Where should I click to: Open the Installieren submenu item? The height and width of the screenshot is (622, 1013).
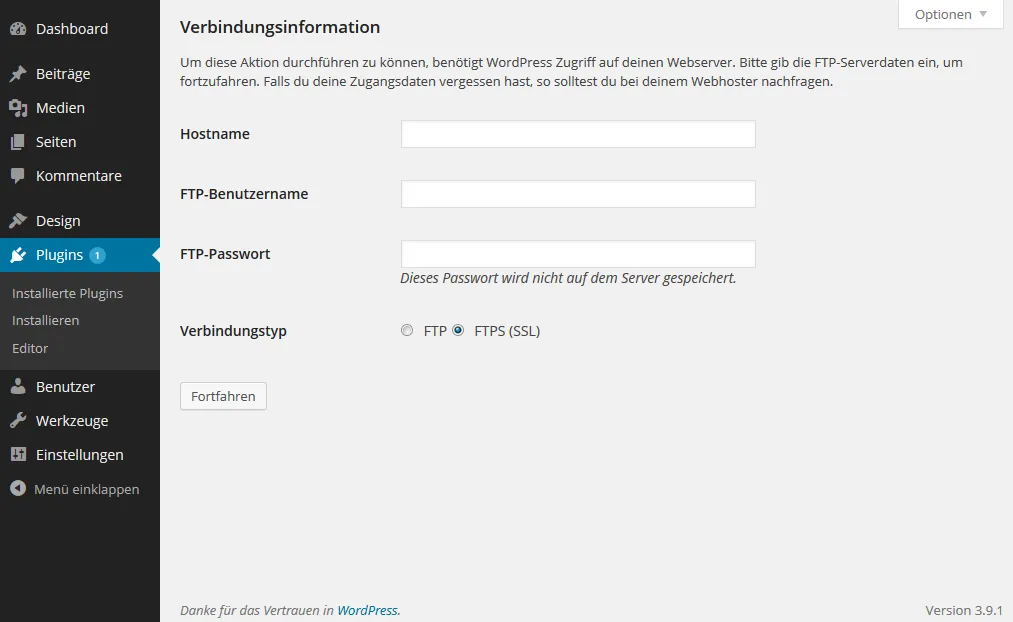point(45,320)
